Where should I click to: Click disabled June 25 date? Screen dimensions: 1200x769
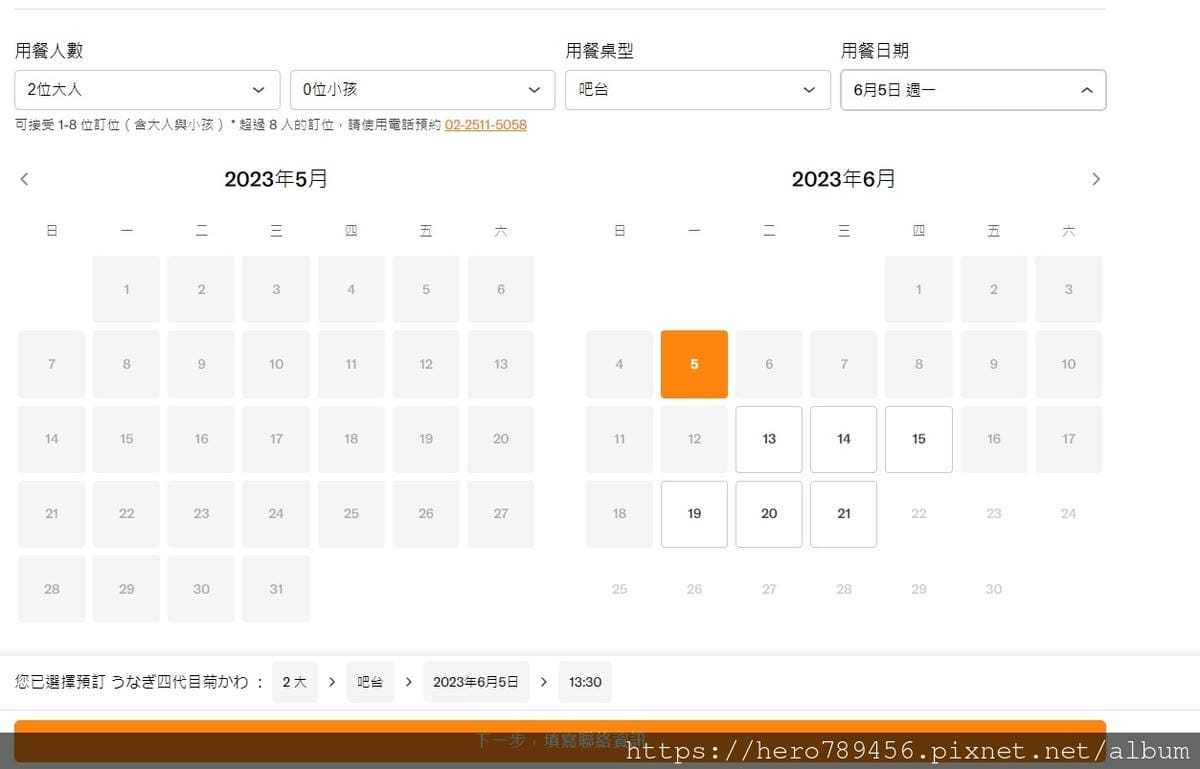(x=619, y=589)
